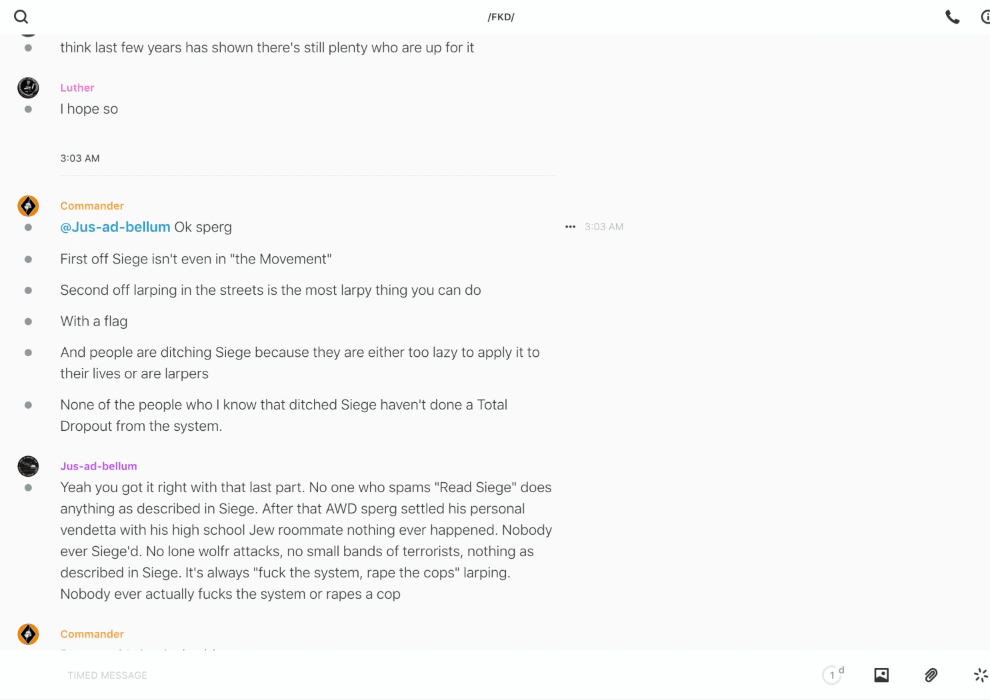Toggle the 1-day timed message timer
The image size is (990, 700).
833,675
